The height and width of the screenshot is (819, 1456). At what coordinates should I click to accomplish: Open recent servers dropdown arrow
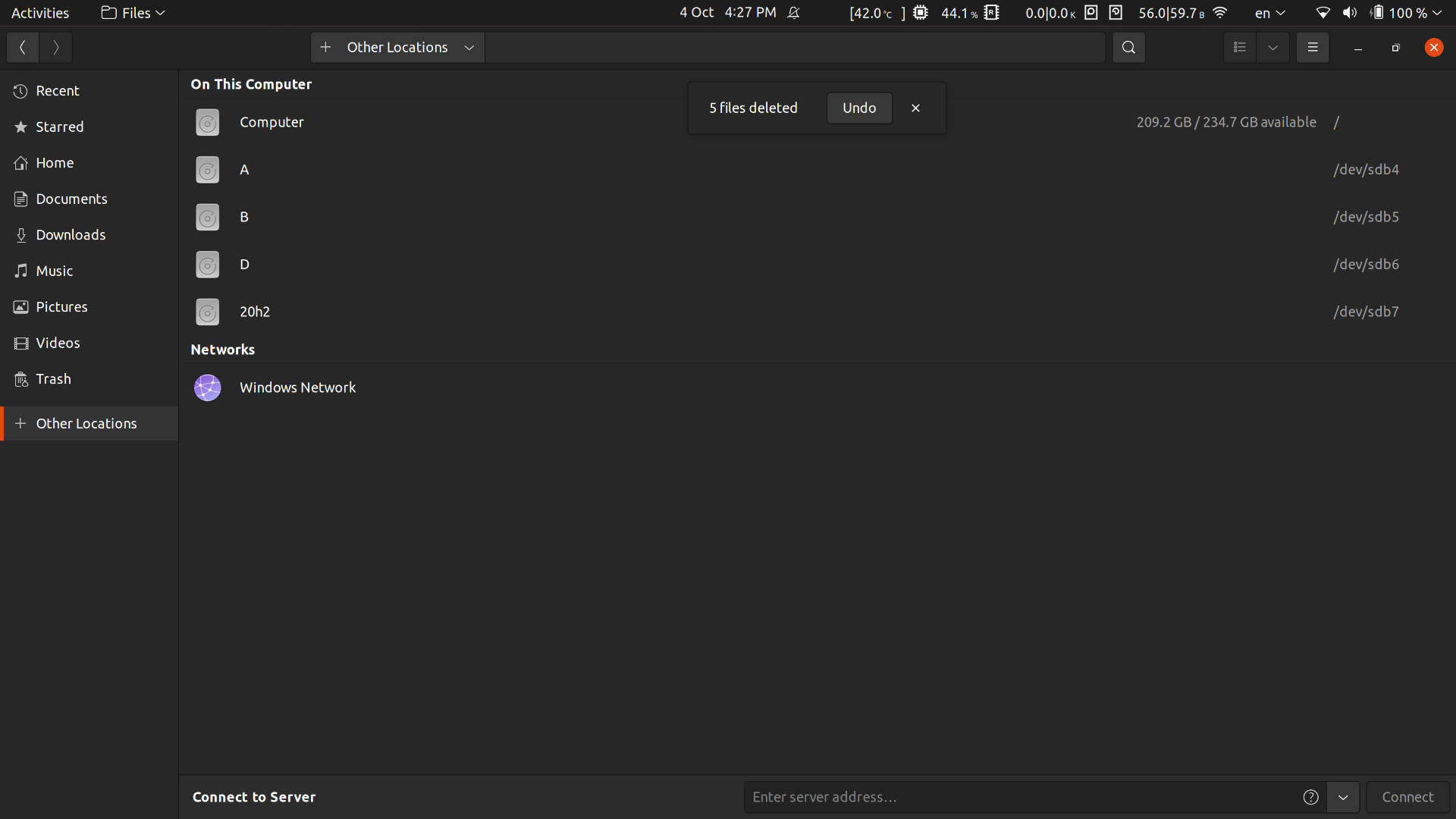click(x=1343, y=797)
